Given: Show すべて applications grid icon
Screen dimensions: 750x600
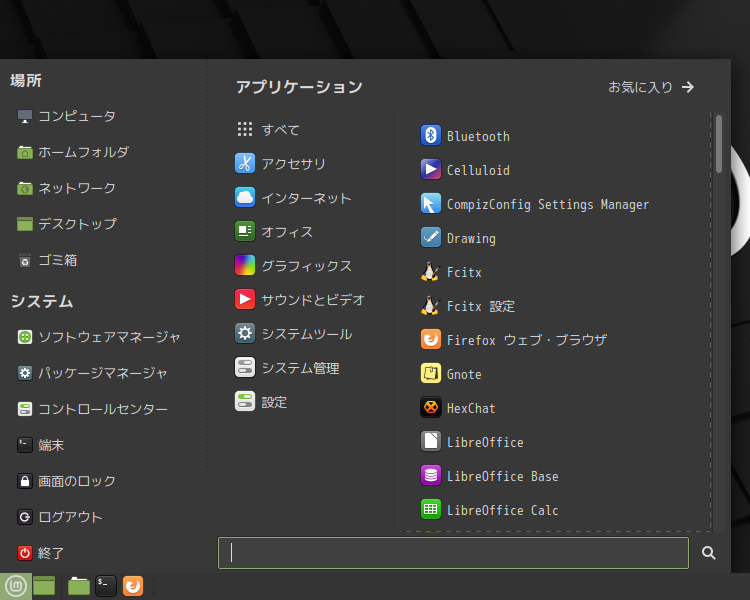Looking at the screenshot, I should pos(245,129).
